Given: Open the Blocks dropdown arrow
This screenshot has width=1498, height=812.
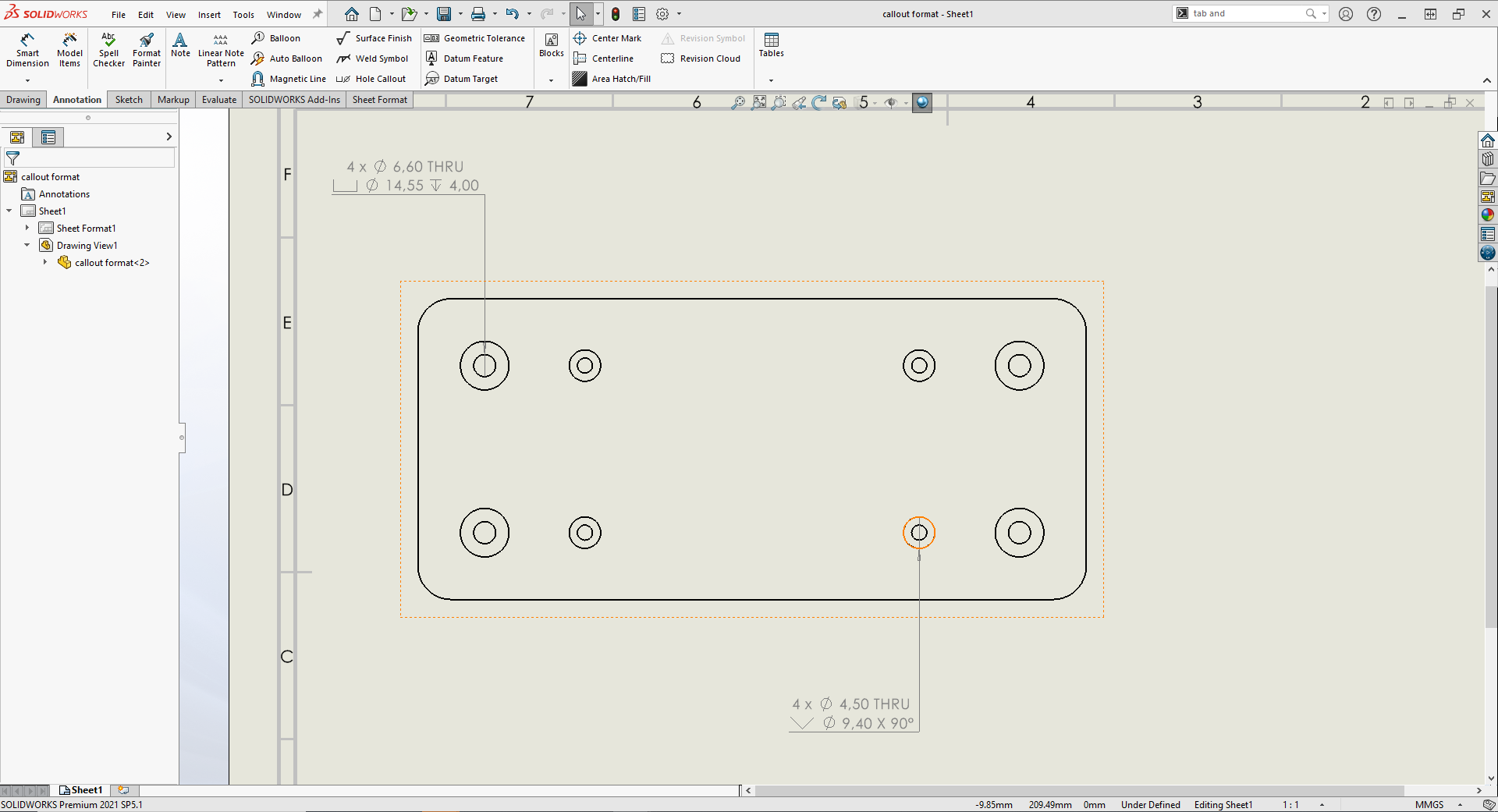Looking at the screenshot, I should click(x=551, y=80).
